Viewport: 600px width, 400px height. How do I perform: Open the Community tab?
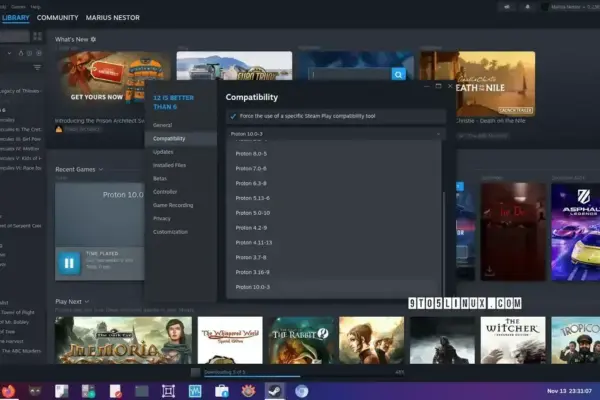pyautogui.click(x=57, y=18)
